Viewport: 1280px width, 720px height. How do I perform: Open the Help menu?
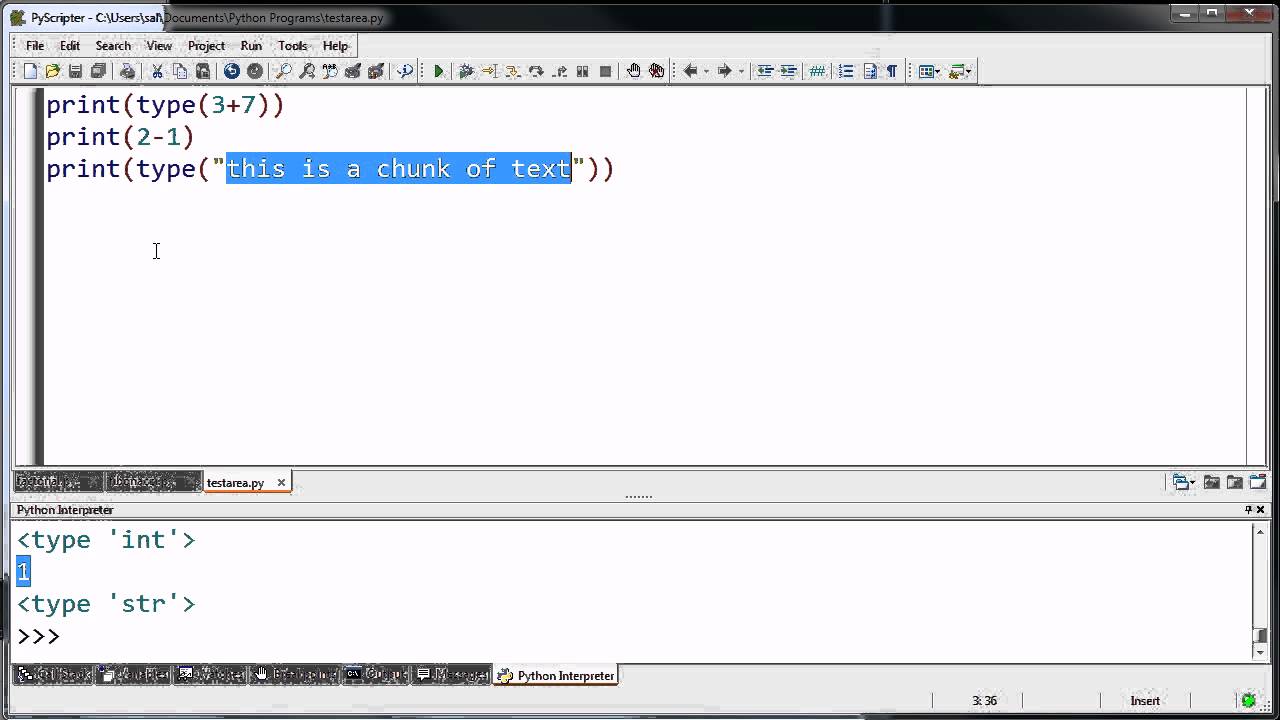[x=335, y=46]
